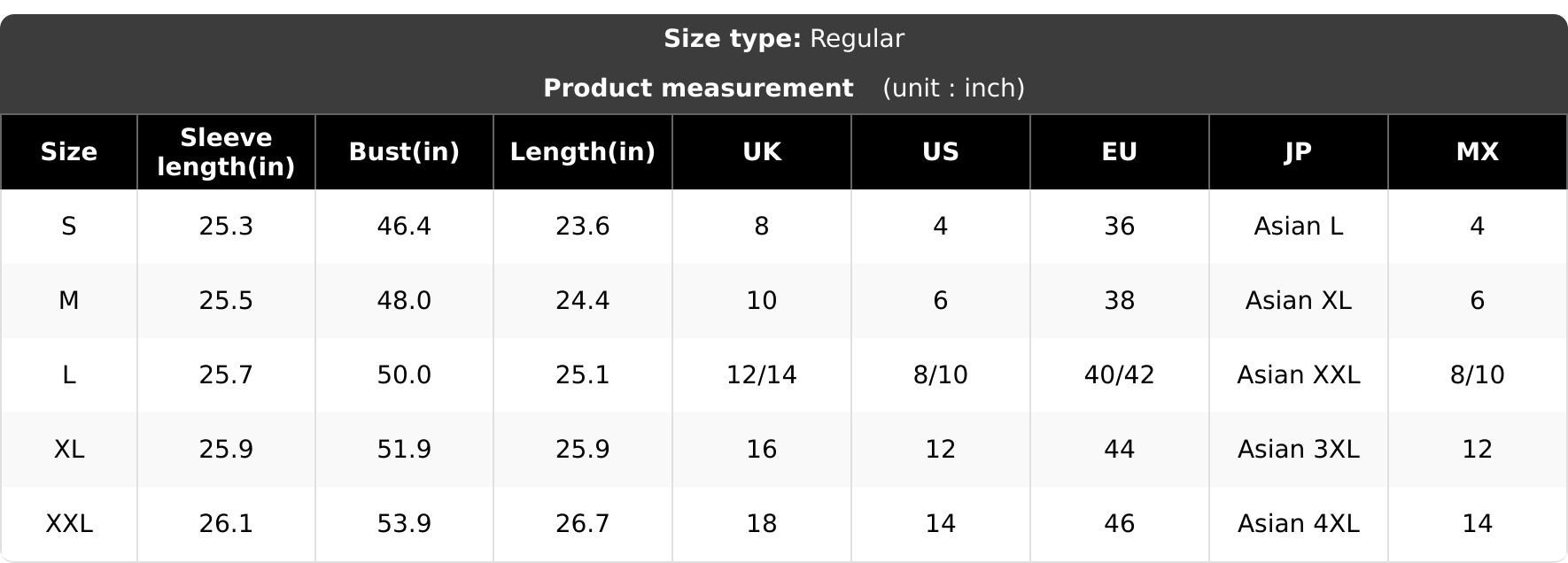1568x563 pixels.
Task: Select the 40/42 EU size cell
Action: (x=1120, y=375)
